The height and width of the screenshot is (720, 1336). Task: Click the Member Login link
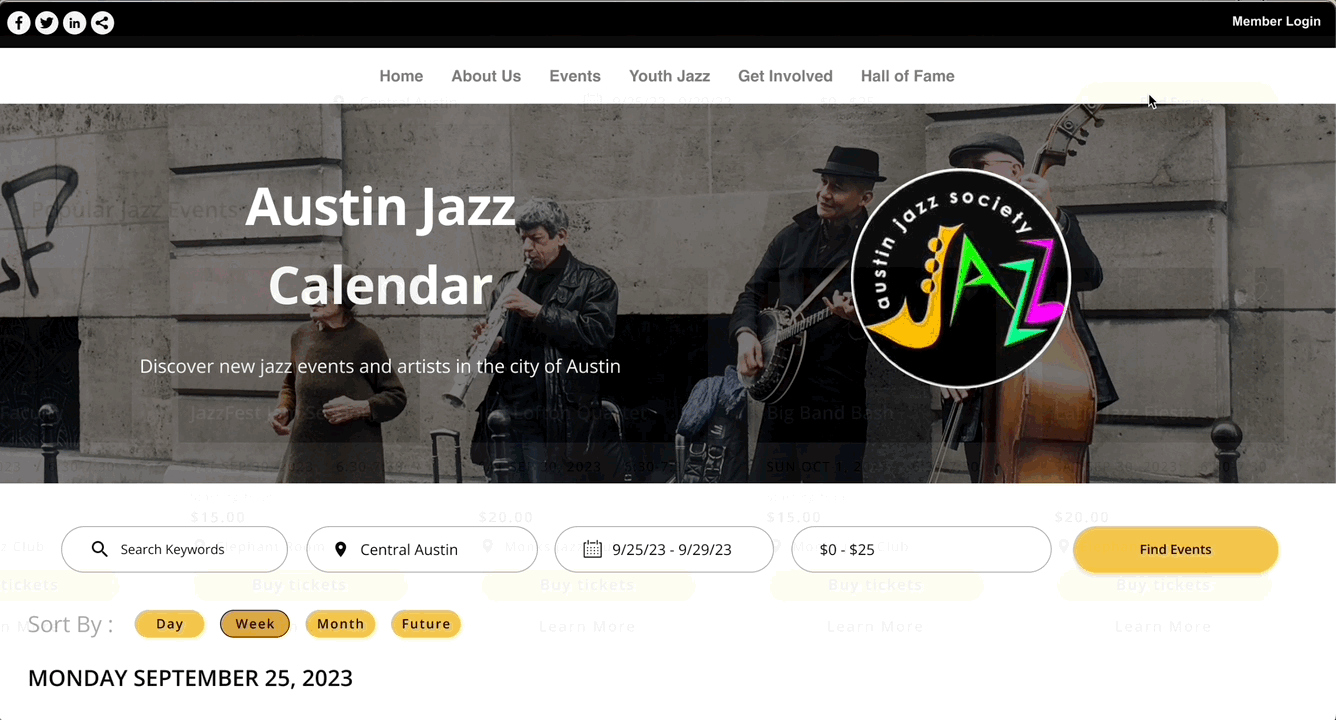pyautogui.click(x=1276, y=21)
